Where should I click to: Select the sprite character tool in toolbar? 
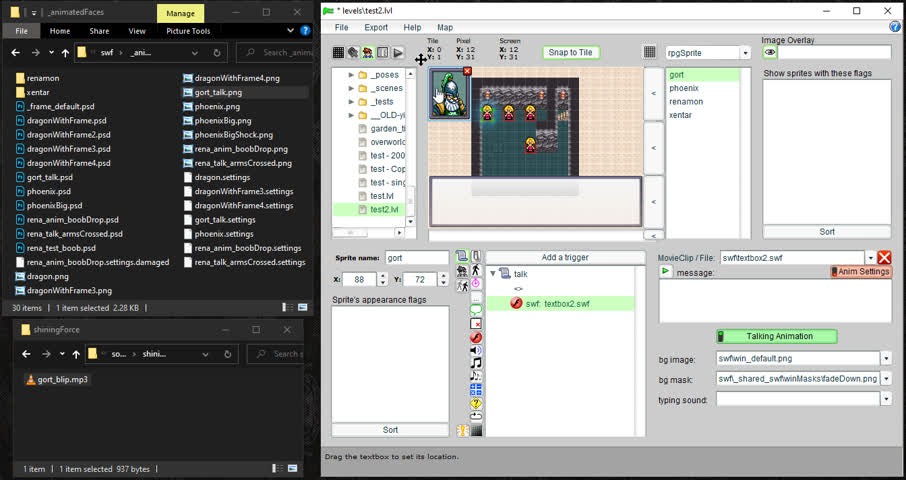pos(368,52)
